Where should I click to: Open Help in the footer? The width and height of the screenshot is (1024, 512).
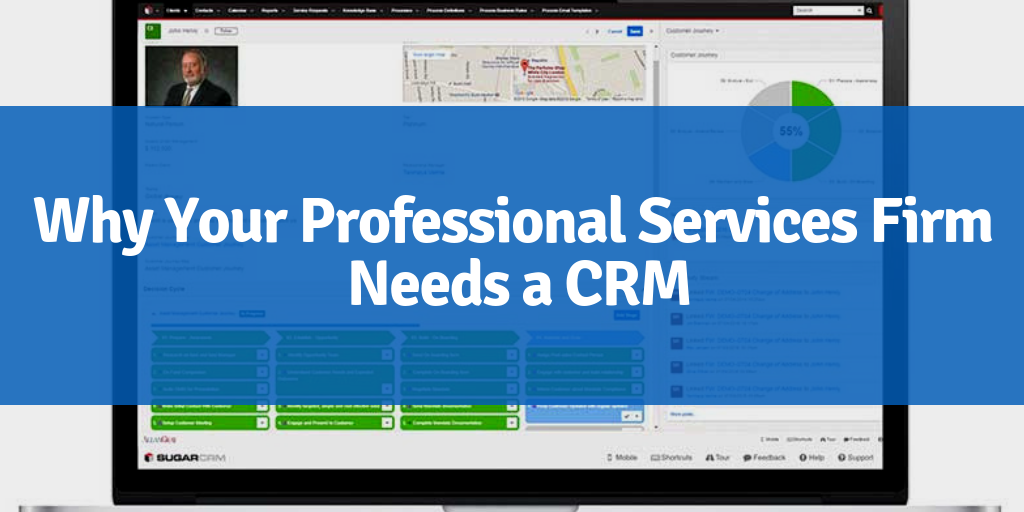(x=812, y=457)
